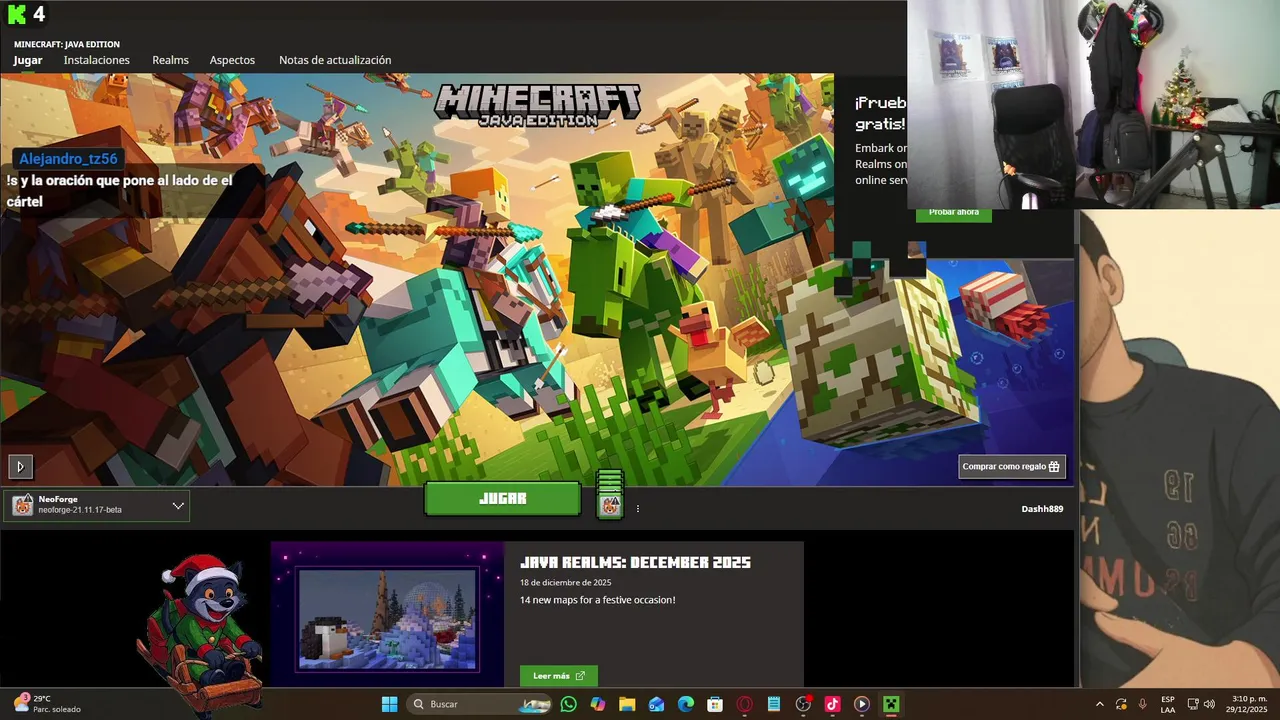Click the microphone tray icon
The height and width of the screenshot is (720, 1280).
pos(1143,704)
